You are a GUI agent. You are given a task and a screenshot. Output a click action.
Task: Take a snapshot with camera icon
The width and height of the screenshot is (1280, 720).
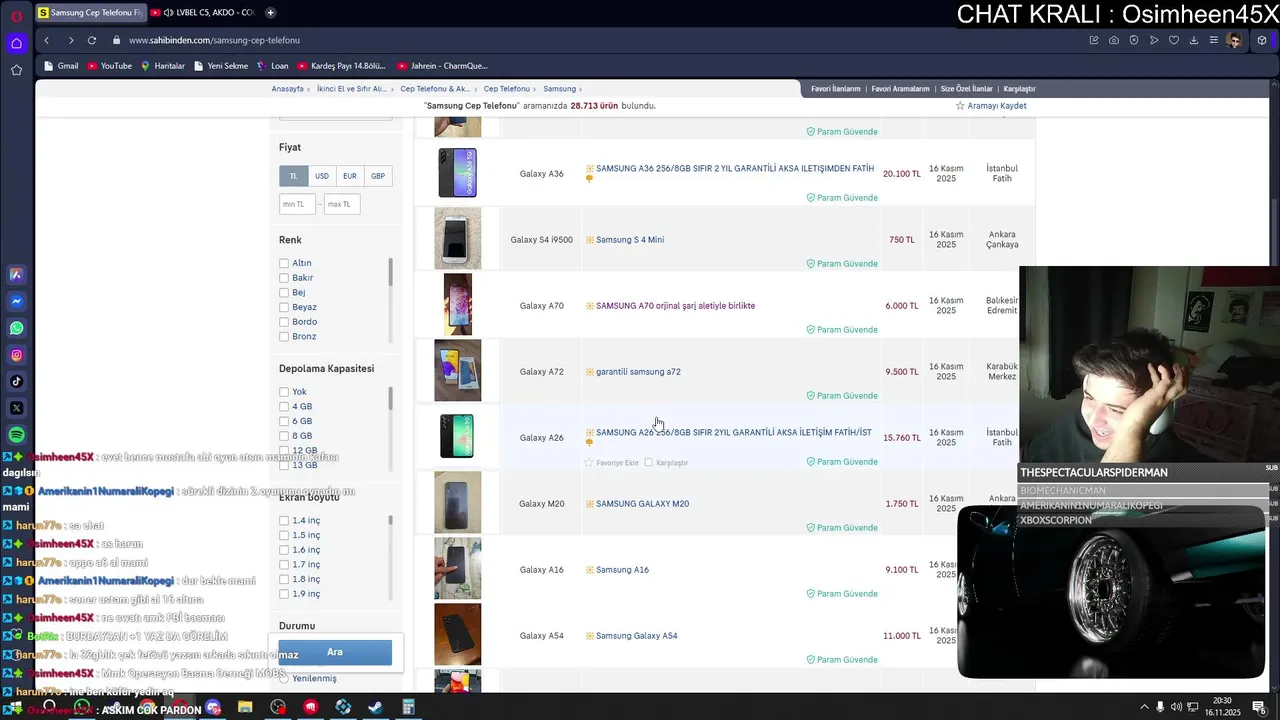pos(1114,40)
